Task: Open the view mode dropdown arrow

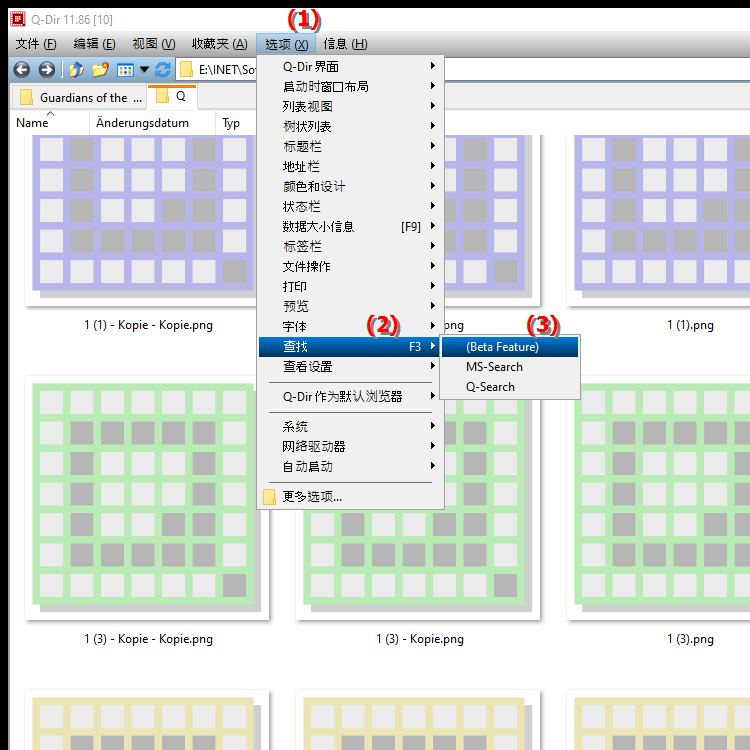Action: click(x=144, y=70)
